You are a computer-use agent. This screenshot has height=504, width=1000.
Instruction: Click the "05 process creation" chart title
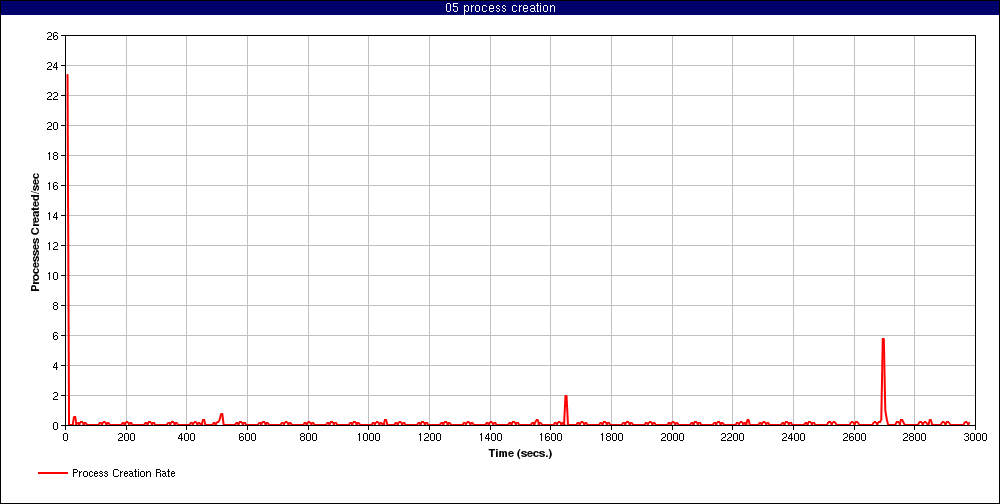tap(500, 8)
